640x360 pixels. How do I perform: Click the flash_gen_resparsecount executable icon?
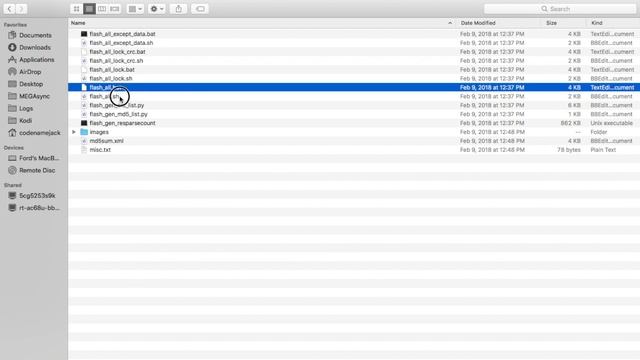[x=84, y=123]
